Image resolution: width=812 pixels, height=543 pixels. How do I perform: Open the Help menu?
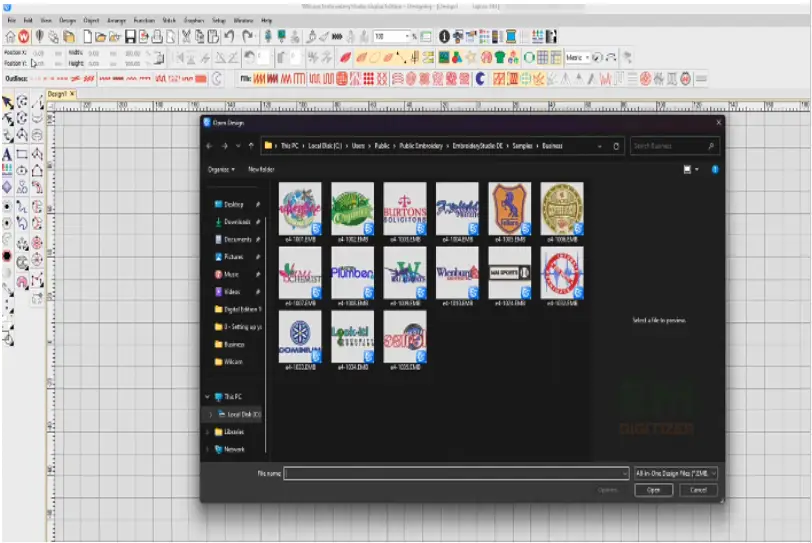click(x=266, y=20)
